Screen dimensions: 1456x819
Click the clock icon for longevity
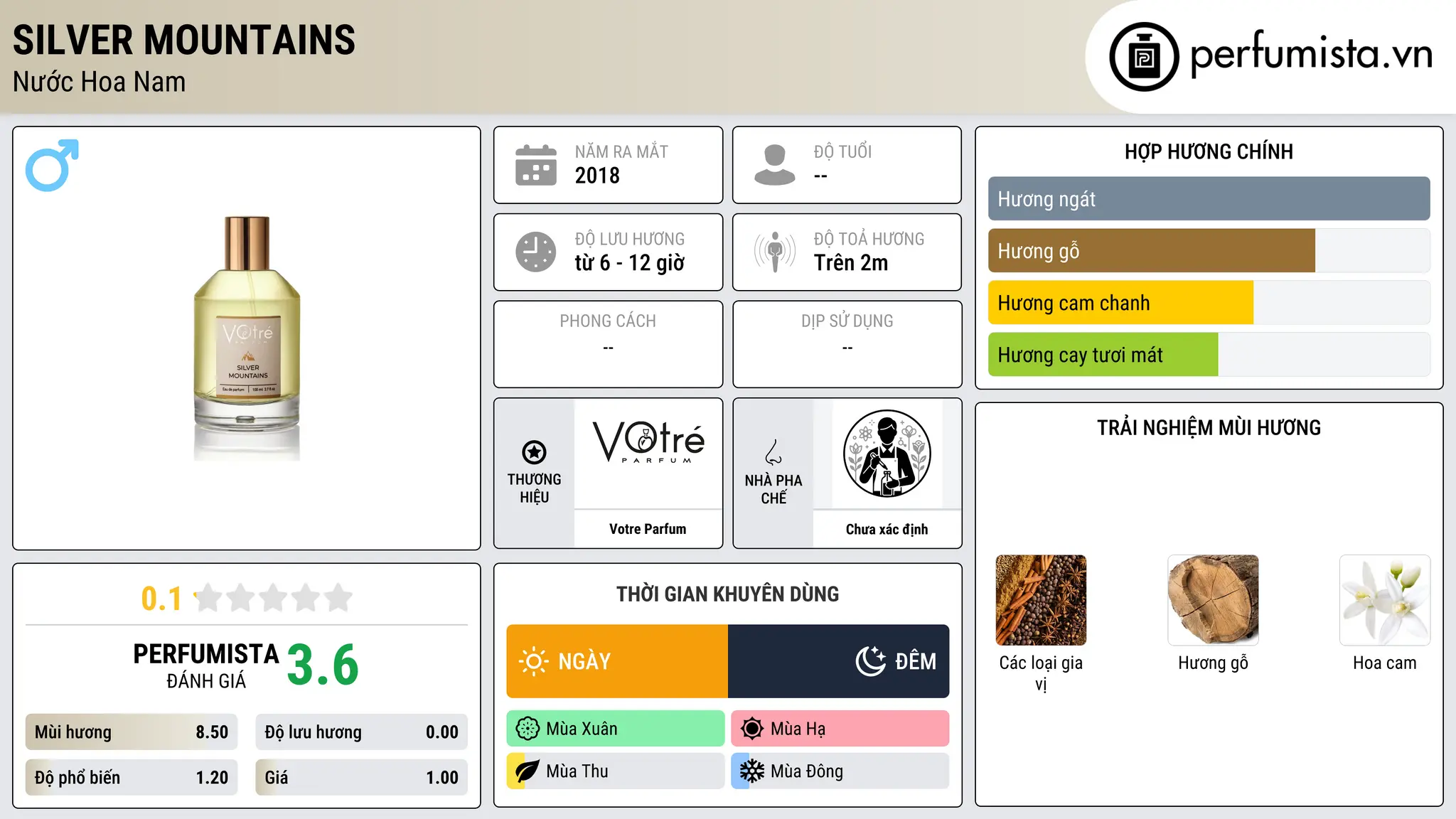[x=536, y=252]
